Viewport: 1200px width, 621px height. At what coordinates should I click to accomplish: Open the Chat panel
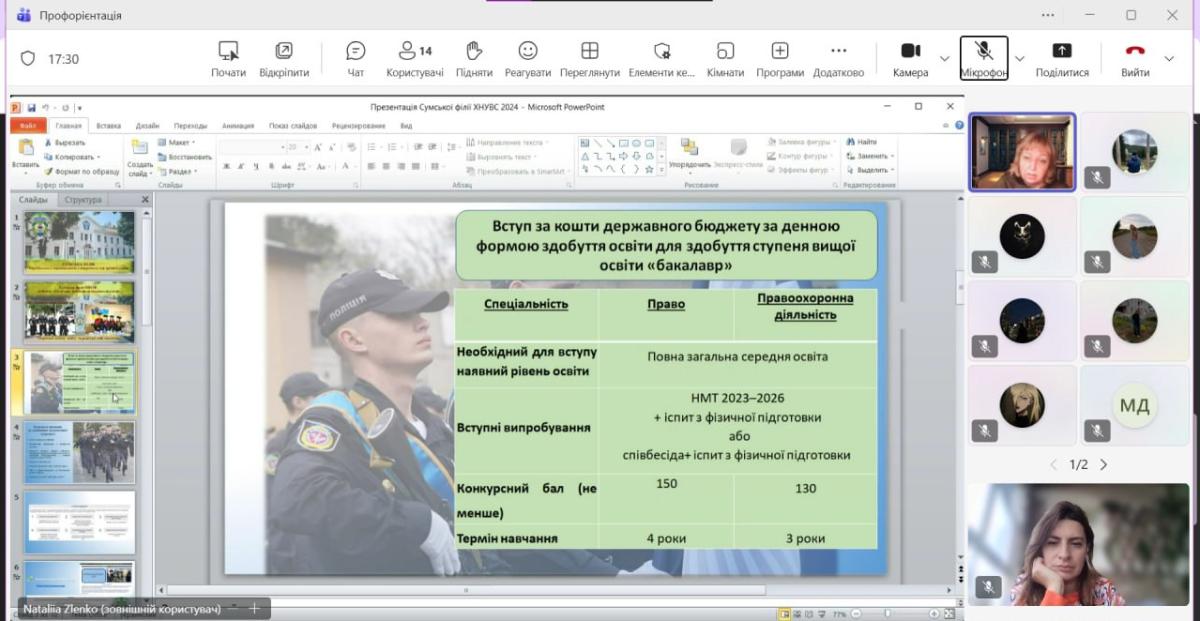[x=355, y=59]
